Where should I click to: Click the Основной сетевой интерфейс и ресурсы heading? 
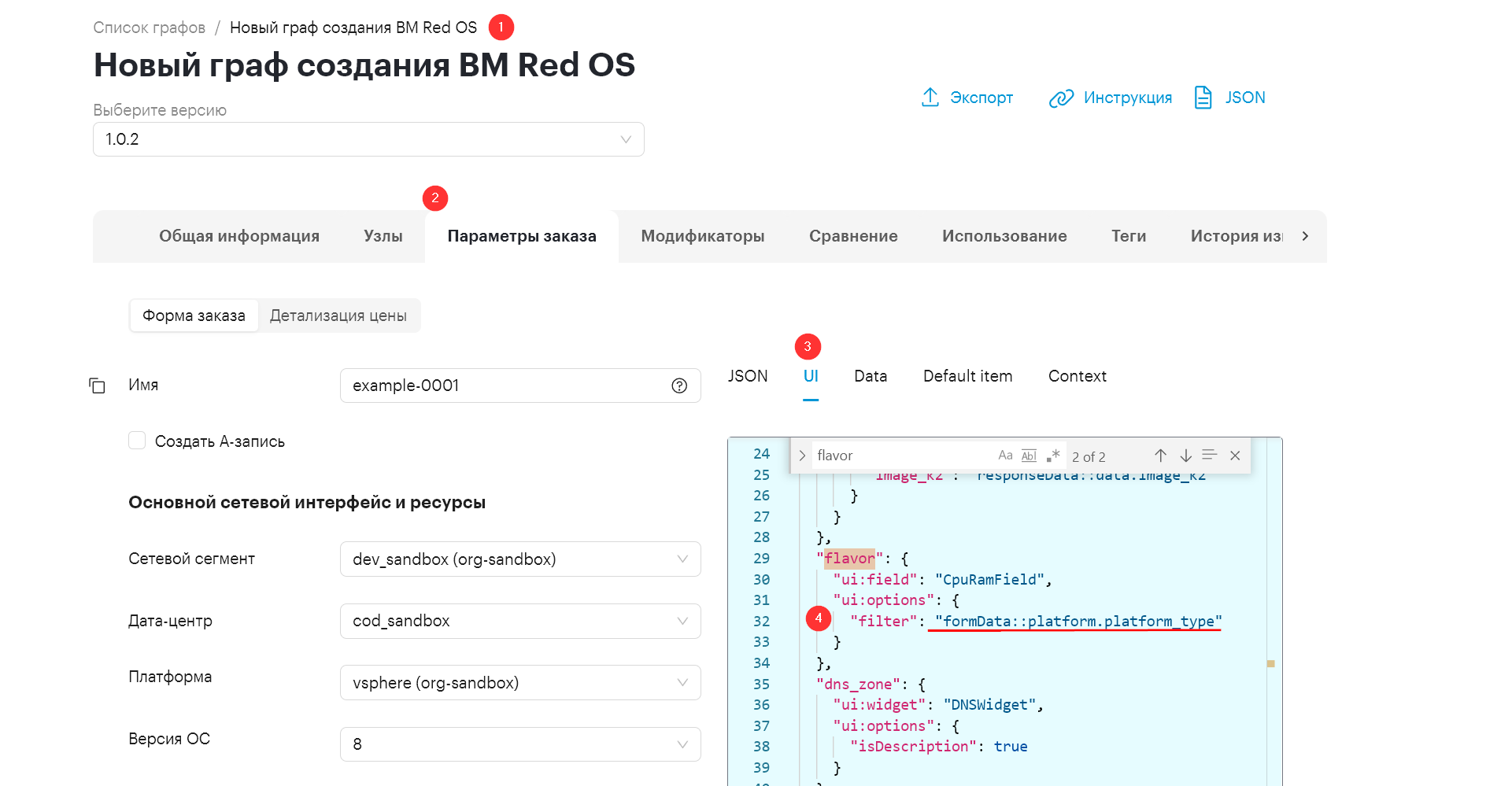pyautogui.click(x=307, y=503)
